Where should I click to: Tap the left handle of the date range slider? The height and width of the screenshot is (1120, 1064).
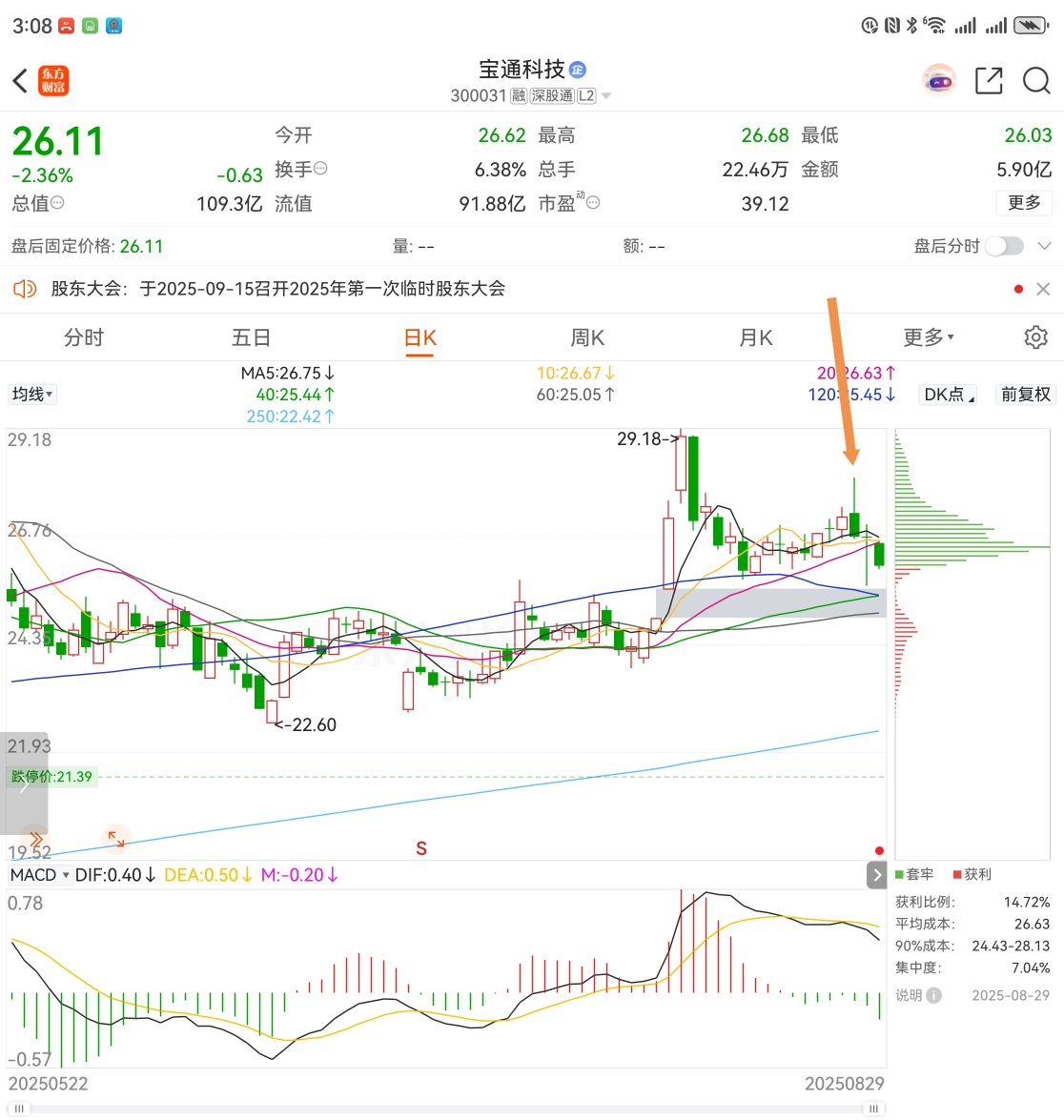coord(18,1109)
